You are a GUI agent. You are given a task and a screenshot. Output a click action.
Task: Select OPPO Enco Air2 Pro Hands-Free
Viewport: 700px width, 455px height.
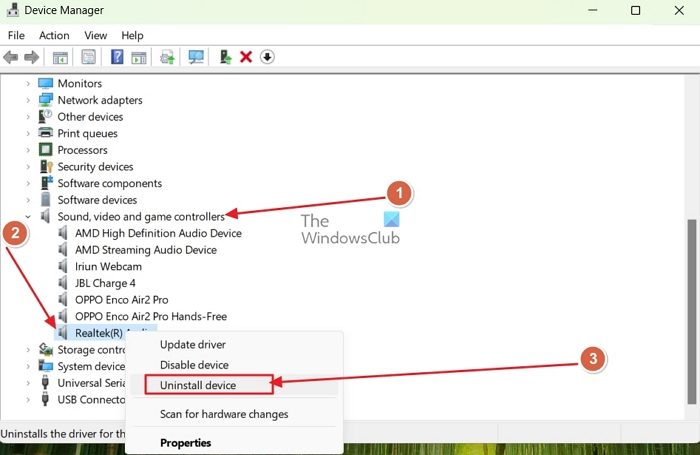[x=151, y=316]
